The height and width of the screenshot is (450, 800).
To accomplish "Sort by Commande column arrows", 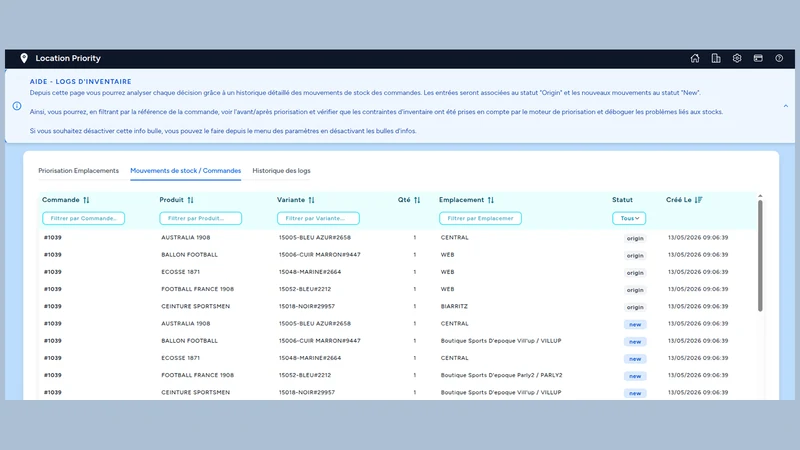I will click(x=86, y=200).
